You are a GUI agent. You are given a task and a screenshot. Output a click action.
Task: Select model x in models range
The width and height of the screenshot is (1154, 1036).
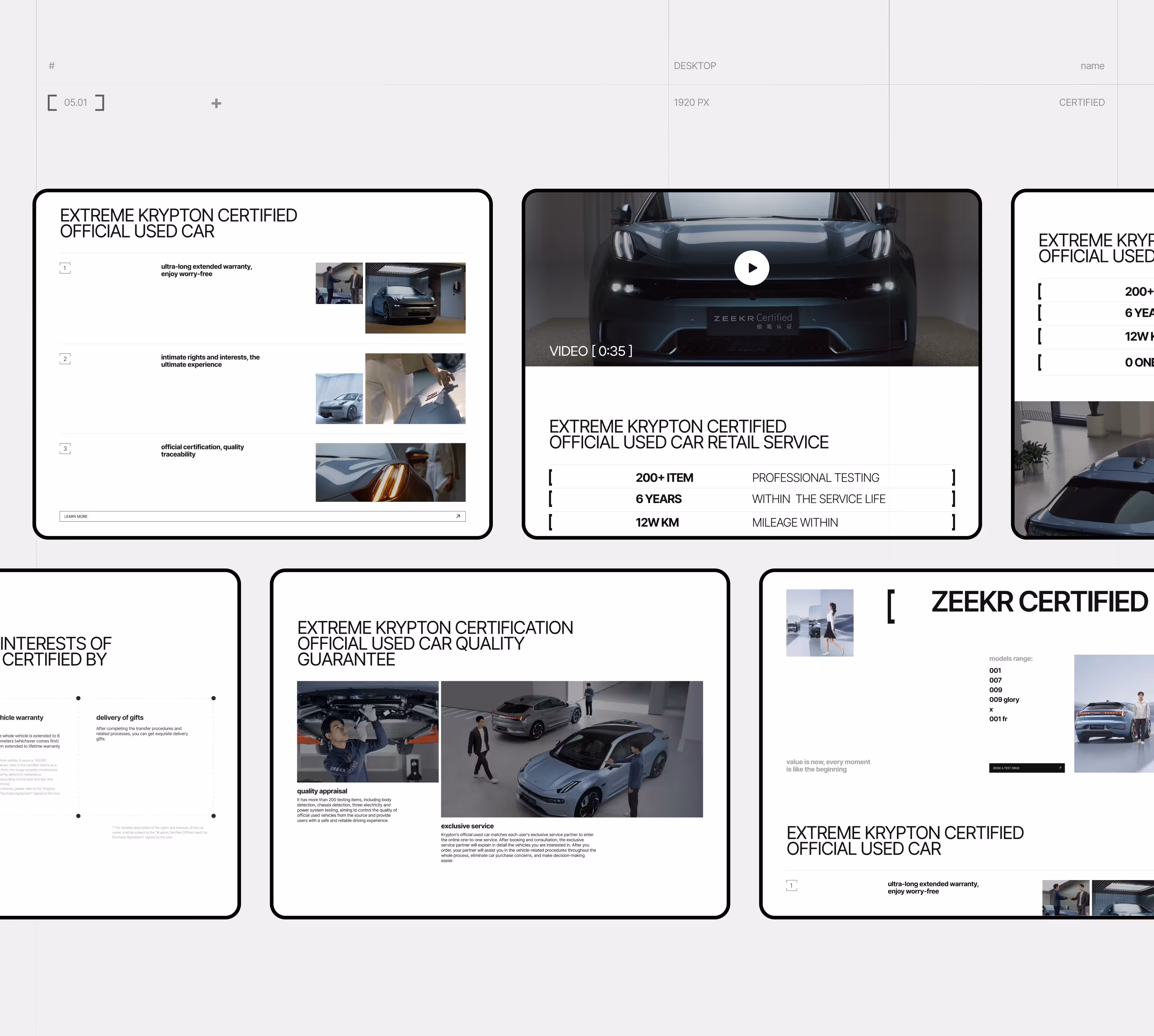click(991, 709)
